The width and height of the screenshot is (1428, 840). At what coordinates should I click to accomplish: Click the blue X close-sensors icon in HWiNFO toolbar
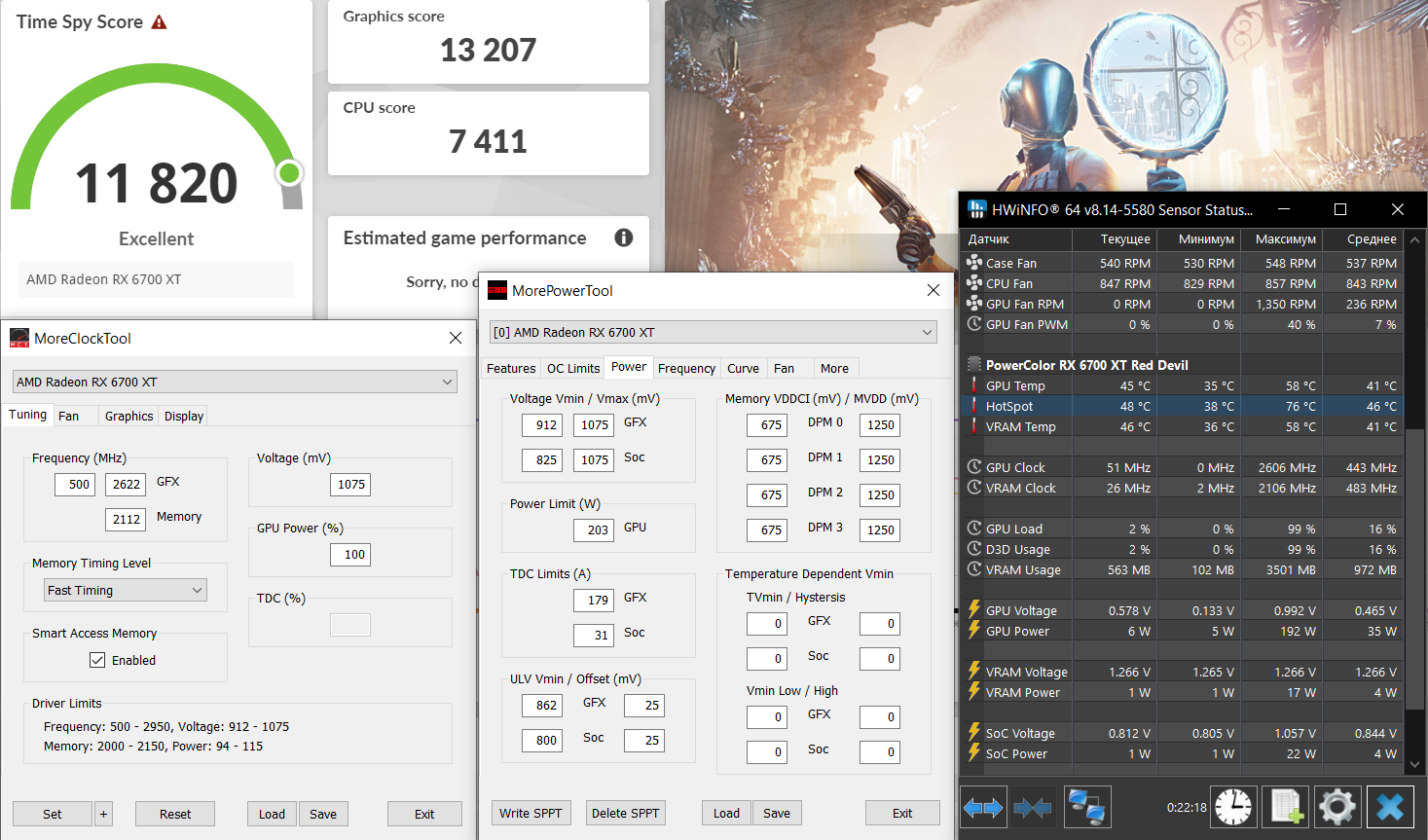(1390, 807)
